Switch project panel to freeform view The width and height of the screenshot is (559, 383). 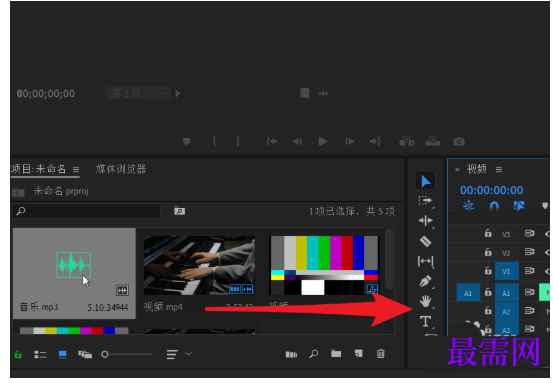(85, 354)
